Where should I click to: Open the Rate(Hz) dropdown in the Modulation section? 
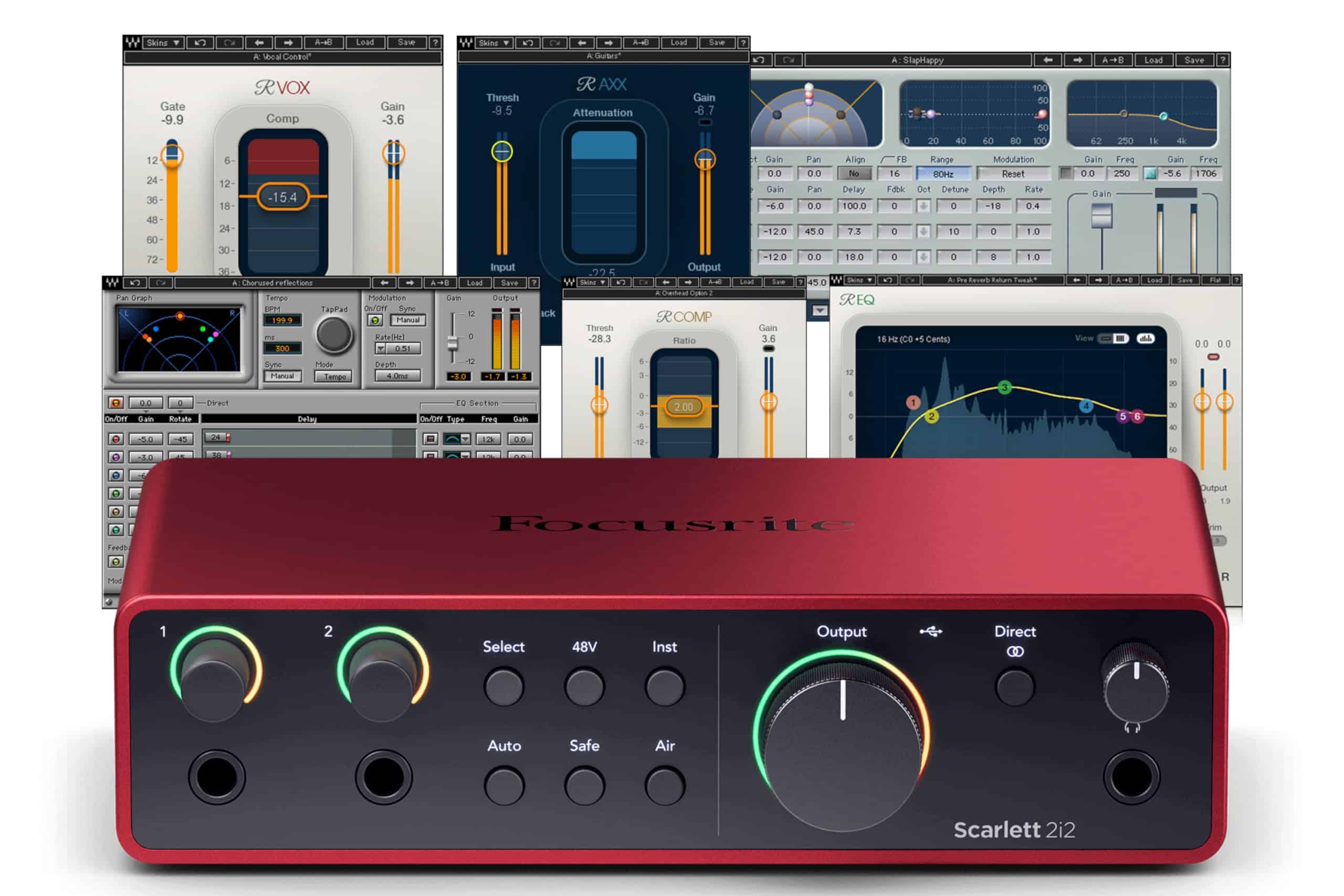pyautogui.click(x=381, y=347)
